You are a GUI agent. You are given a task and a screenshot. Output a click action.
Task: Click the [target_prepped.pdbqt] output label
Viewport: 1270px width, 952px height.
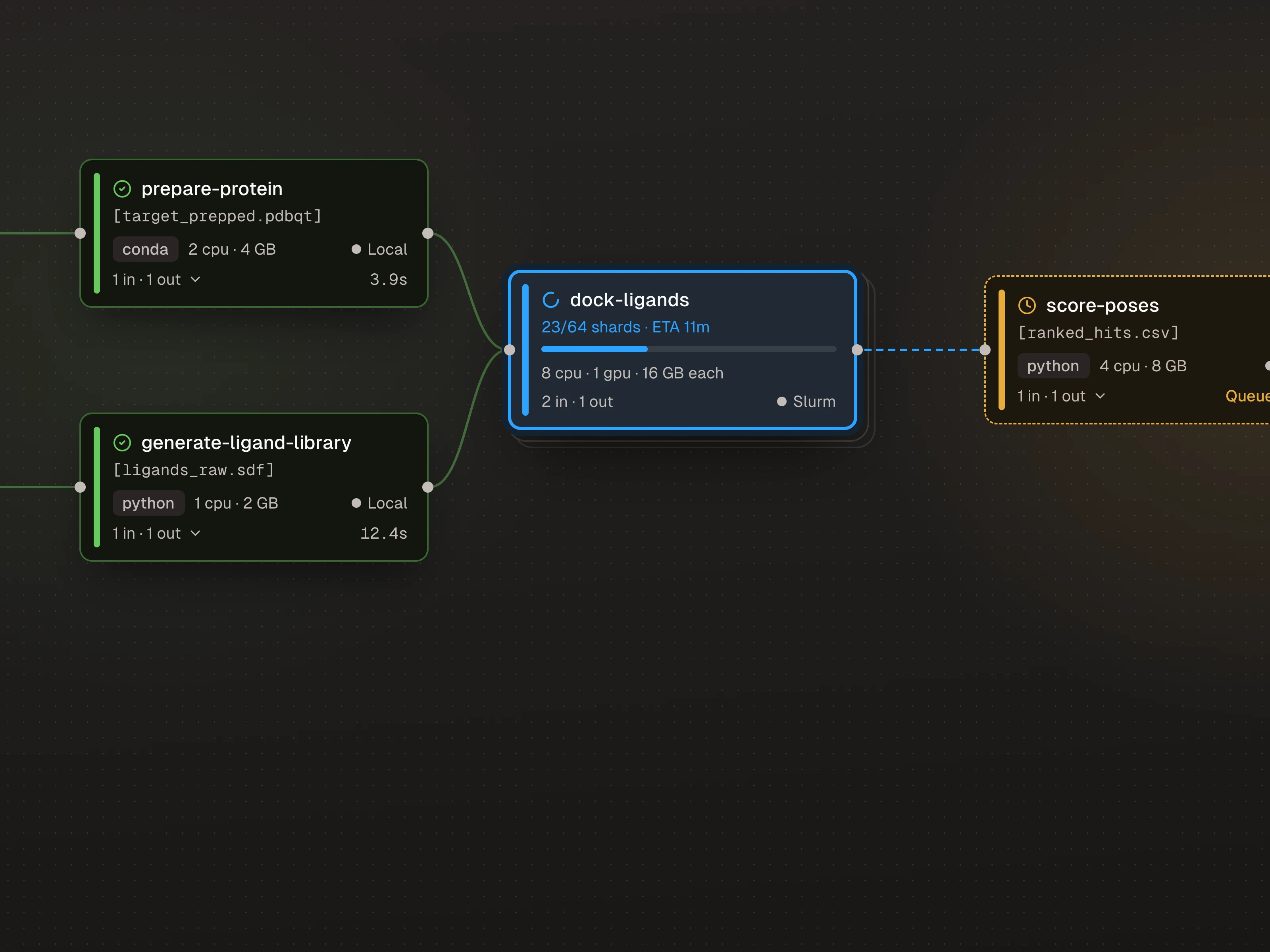[217, 216]
